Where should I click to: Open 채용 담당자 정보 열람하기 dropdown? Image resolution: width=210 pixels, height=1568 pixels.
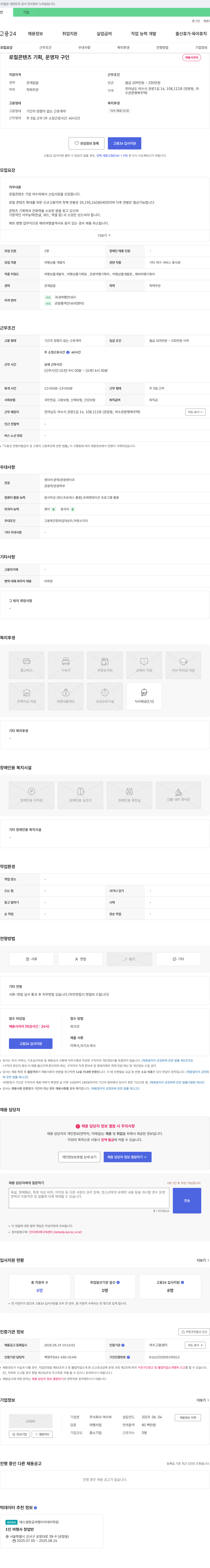(x=127, y=1157)
